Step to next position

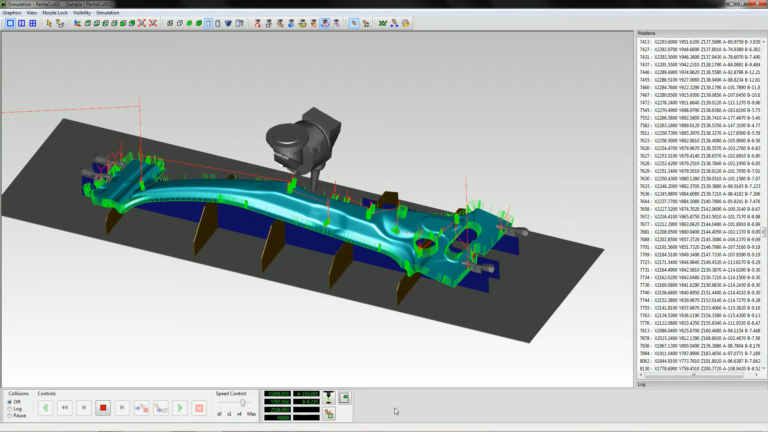coord(122,408)
